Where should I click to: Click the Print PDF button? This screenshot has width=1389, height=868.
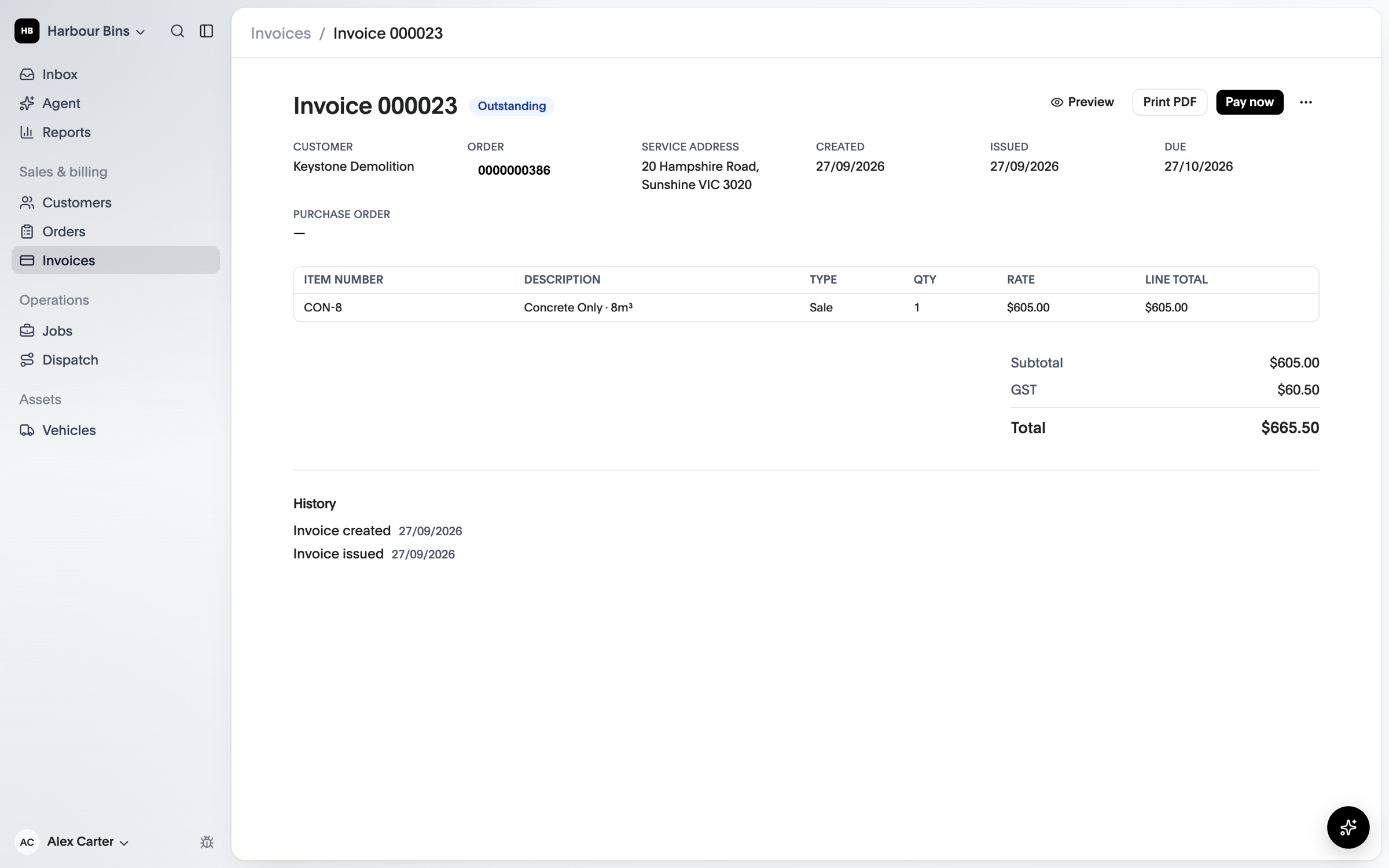[1169, 102]
